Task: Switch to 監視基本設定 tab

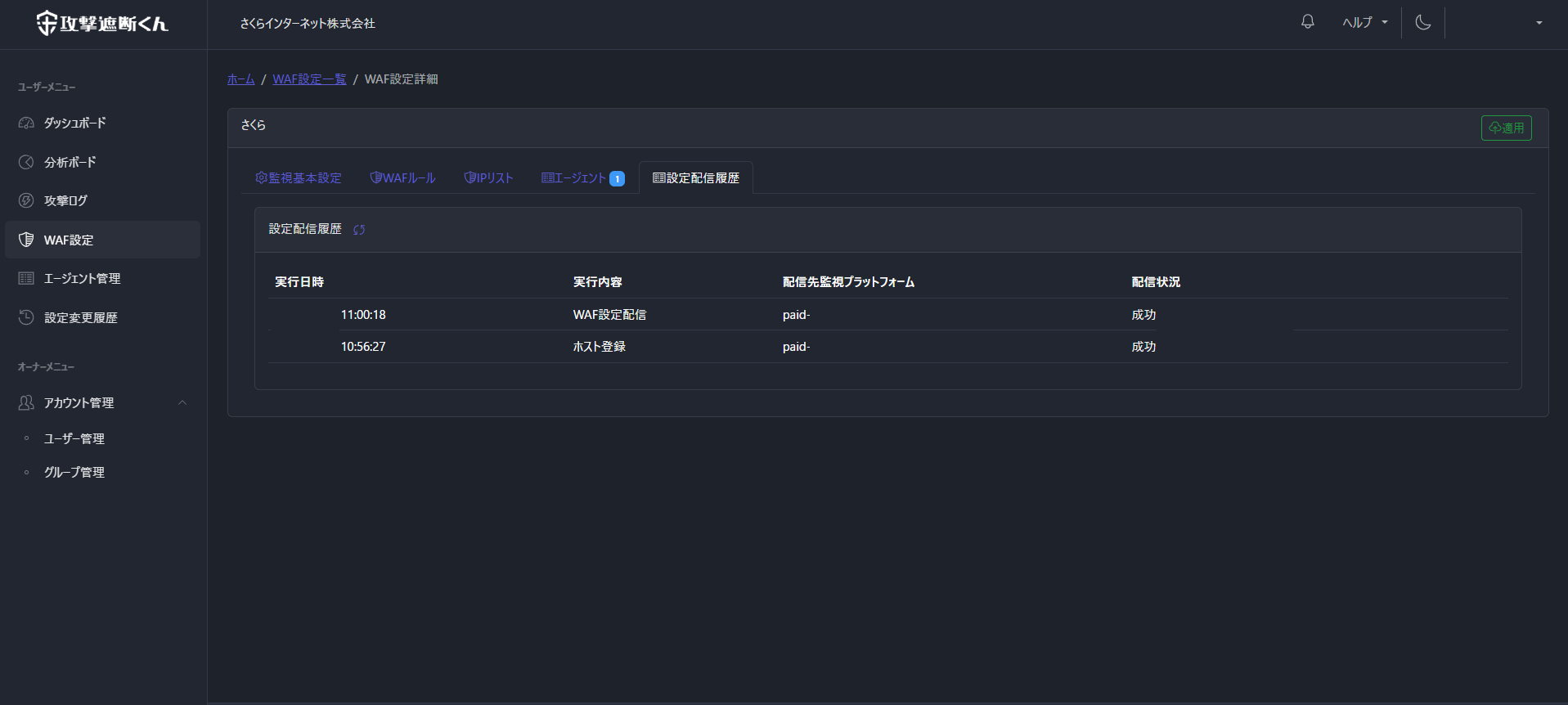Action: [299, 177]
